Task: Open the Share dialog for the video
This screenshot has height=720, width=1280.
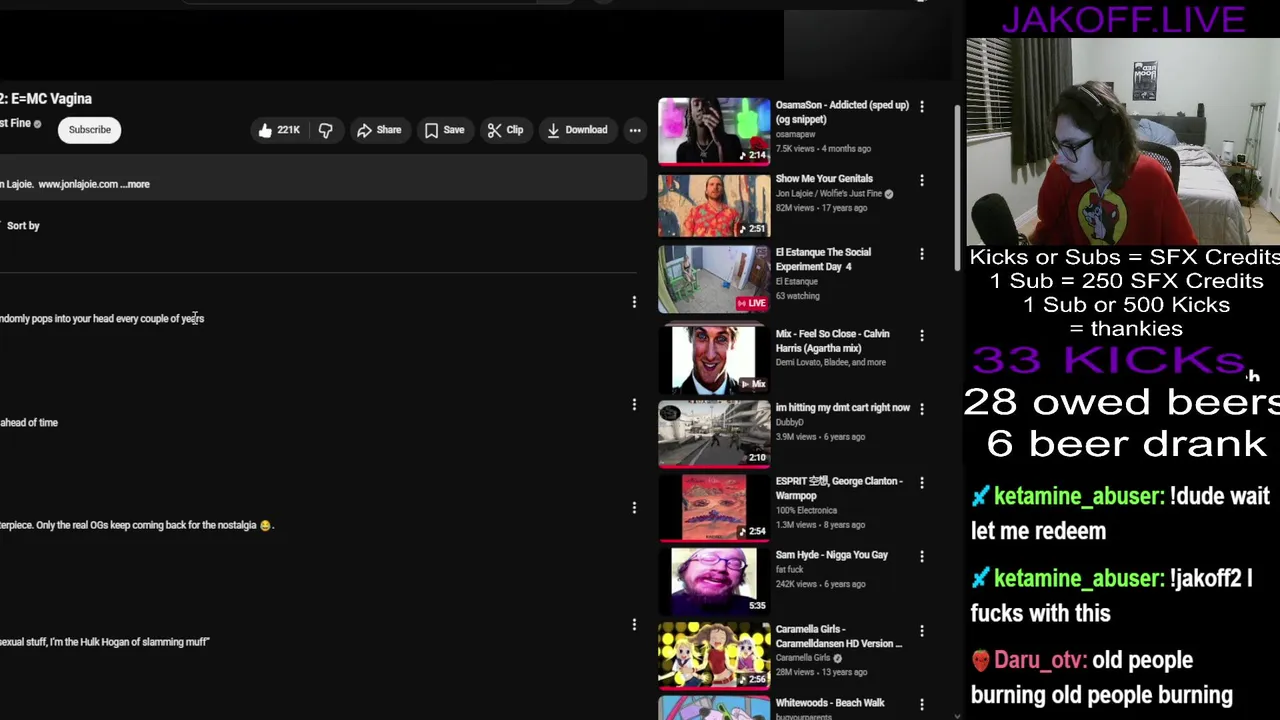Action: point(379,130)
